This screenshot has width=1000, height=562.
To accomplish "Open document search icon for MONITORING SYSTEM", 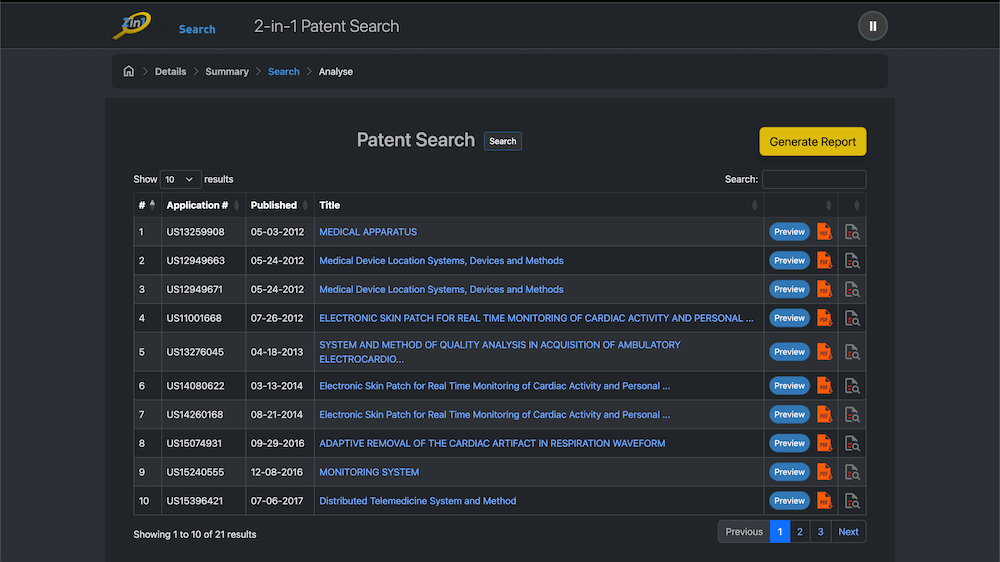I will 852,472.
